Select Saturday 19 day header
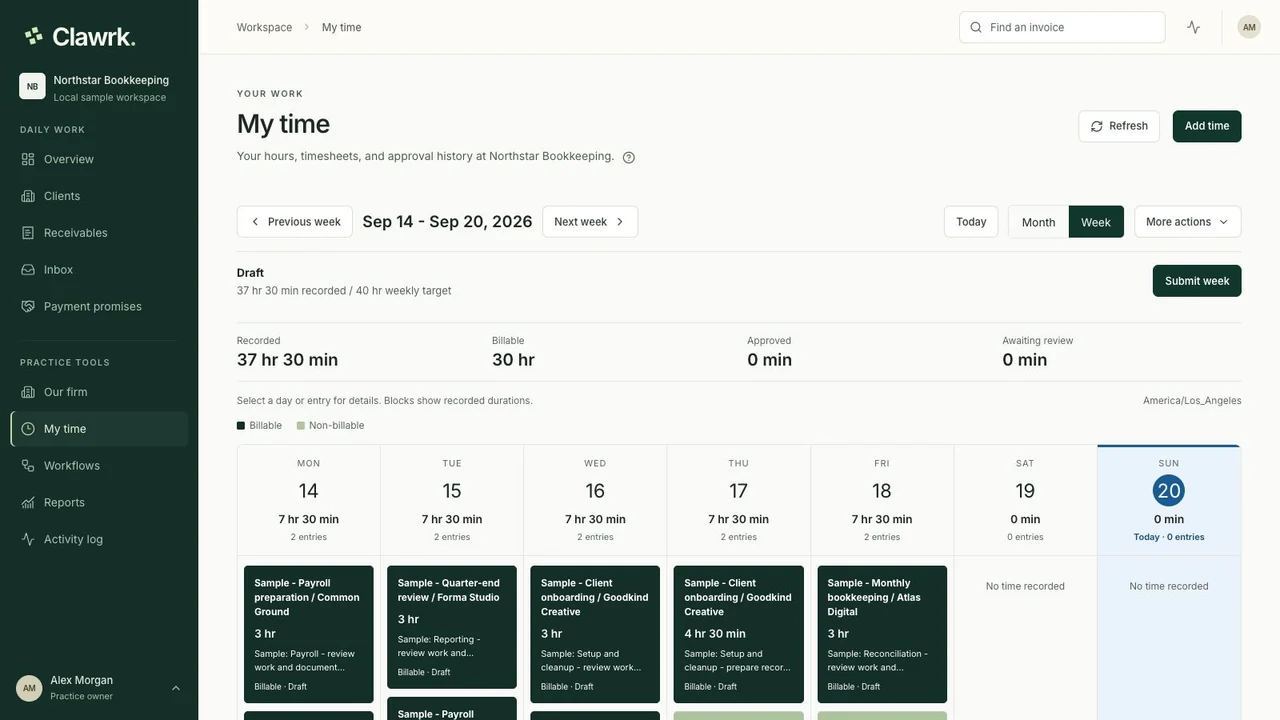Image resolution: width=1280 pixels, height=720 pixels. (x=1025, y=500)
